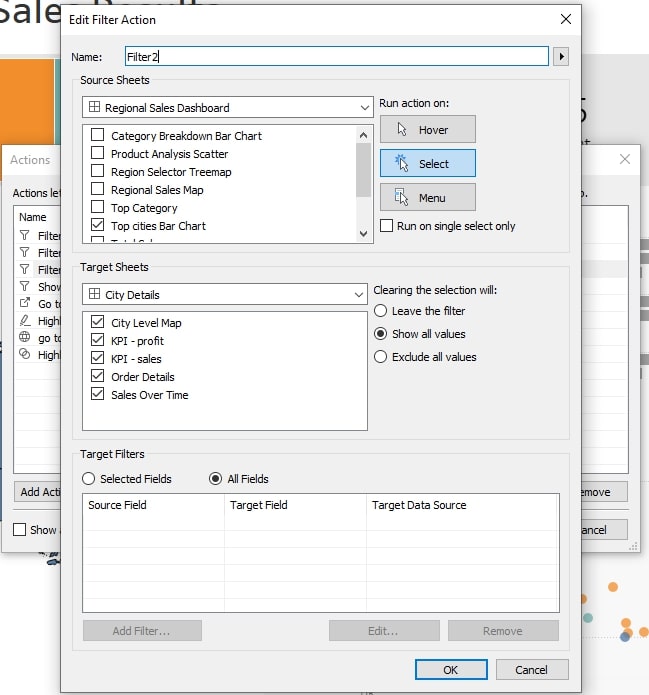Toggle the Show checkbox in Actions dialog

(x=20, y=530)
